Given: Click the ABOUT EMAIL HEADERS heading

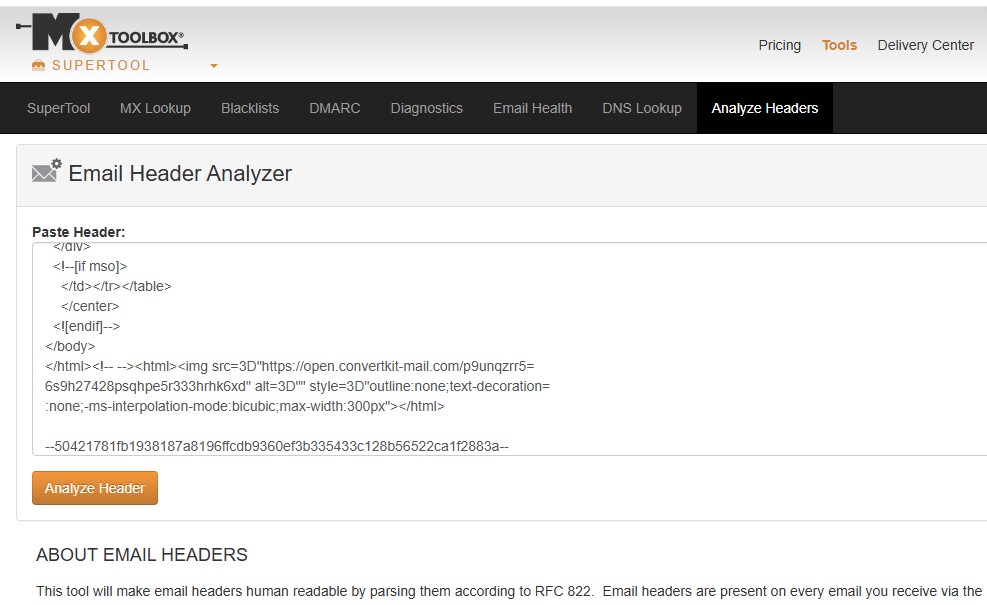Looking at the screenshot, I should [x=142, y=555].
